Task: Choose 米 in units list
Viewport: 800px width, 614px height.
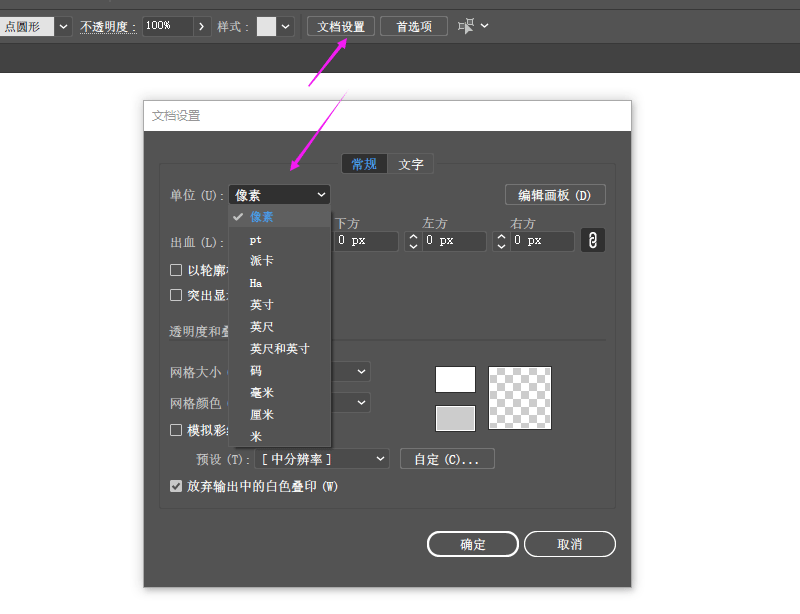Action: click(x=280, y=437)
